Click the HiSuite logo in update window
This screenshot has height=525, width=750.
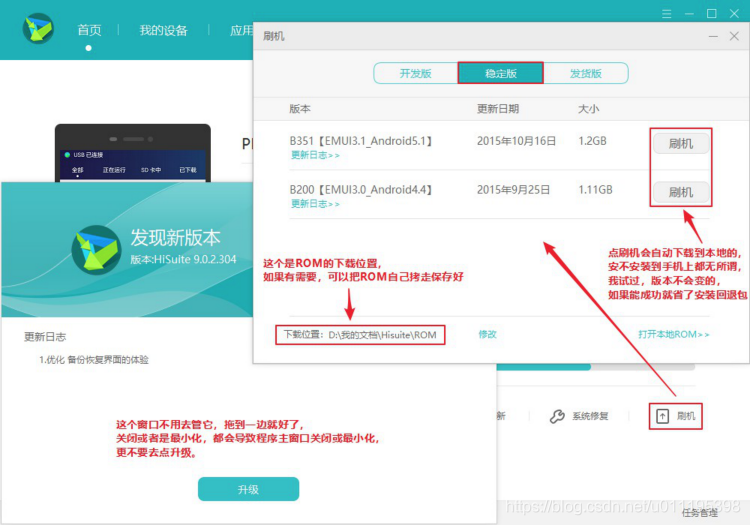point(96,250)
